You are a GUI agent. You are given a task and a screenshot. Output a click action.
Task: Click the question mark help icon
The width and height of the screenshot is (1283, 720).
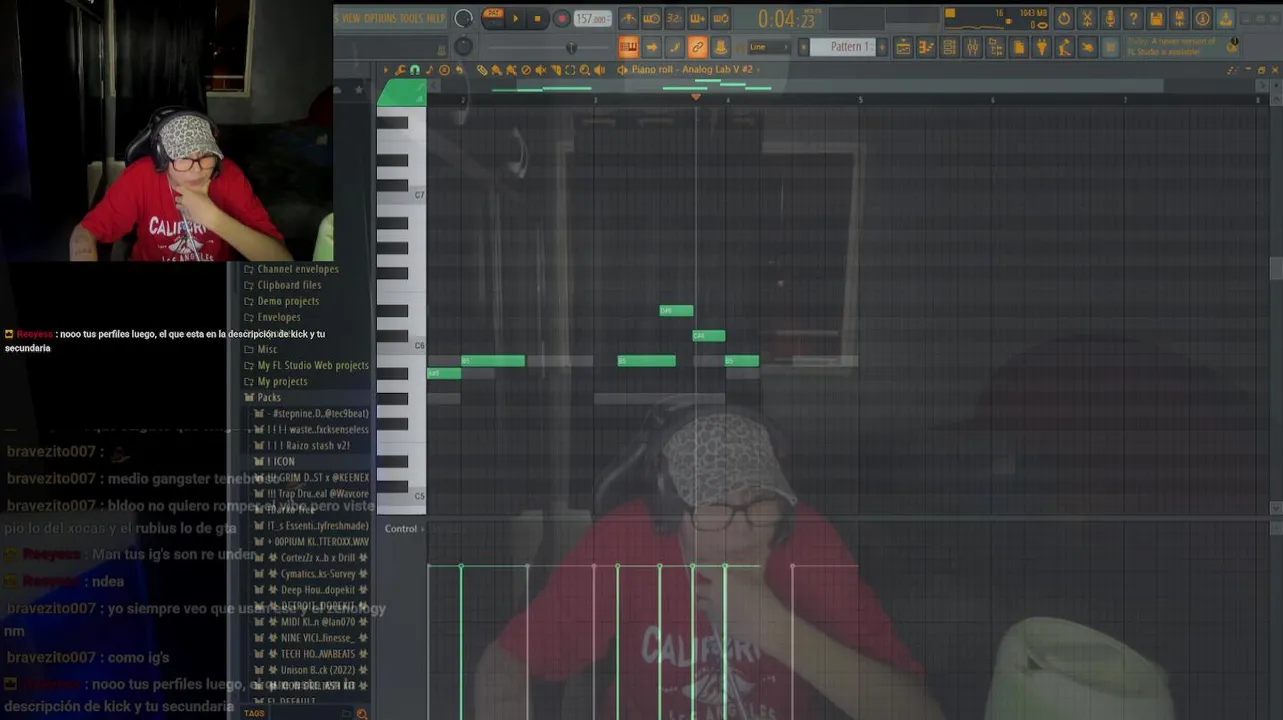(x=1133, y=18)
